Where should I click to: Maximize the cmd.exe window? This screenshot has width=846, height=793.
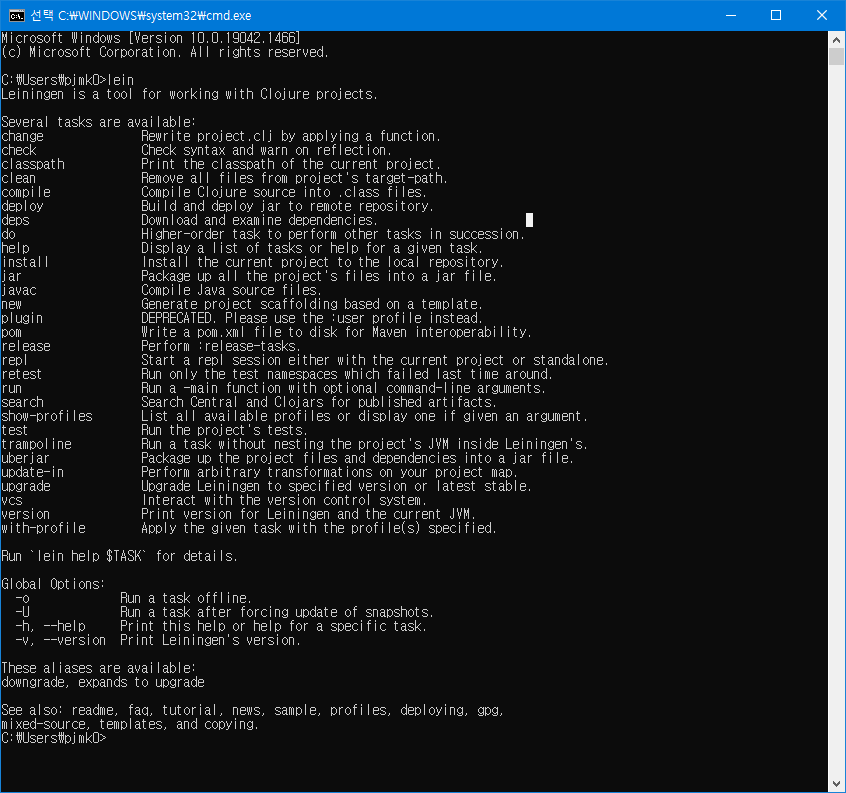tap(776, 16)
